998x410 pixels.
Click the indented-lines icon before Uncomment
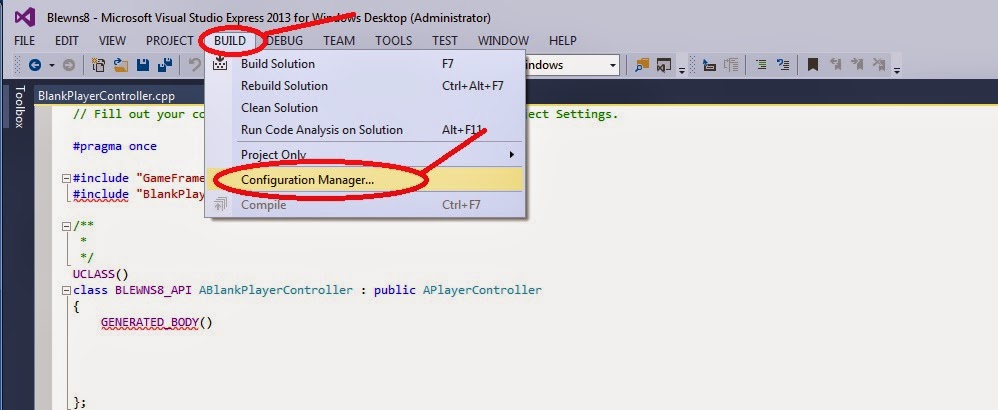[x=761, y=65]
